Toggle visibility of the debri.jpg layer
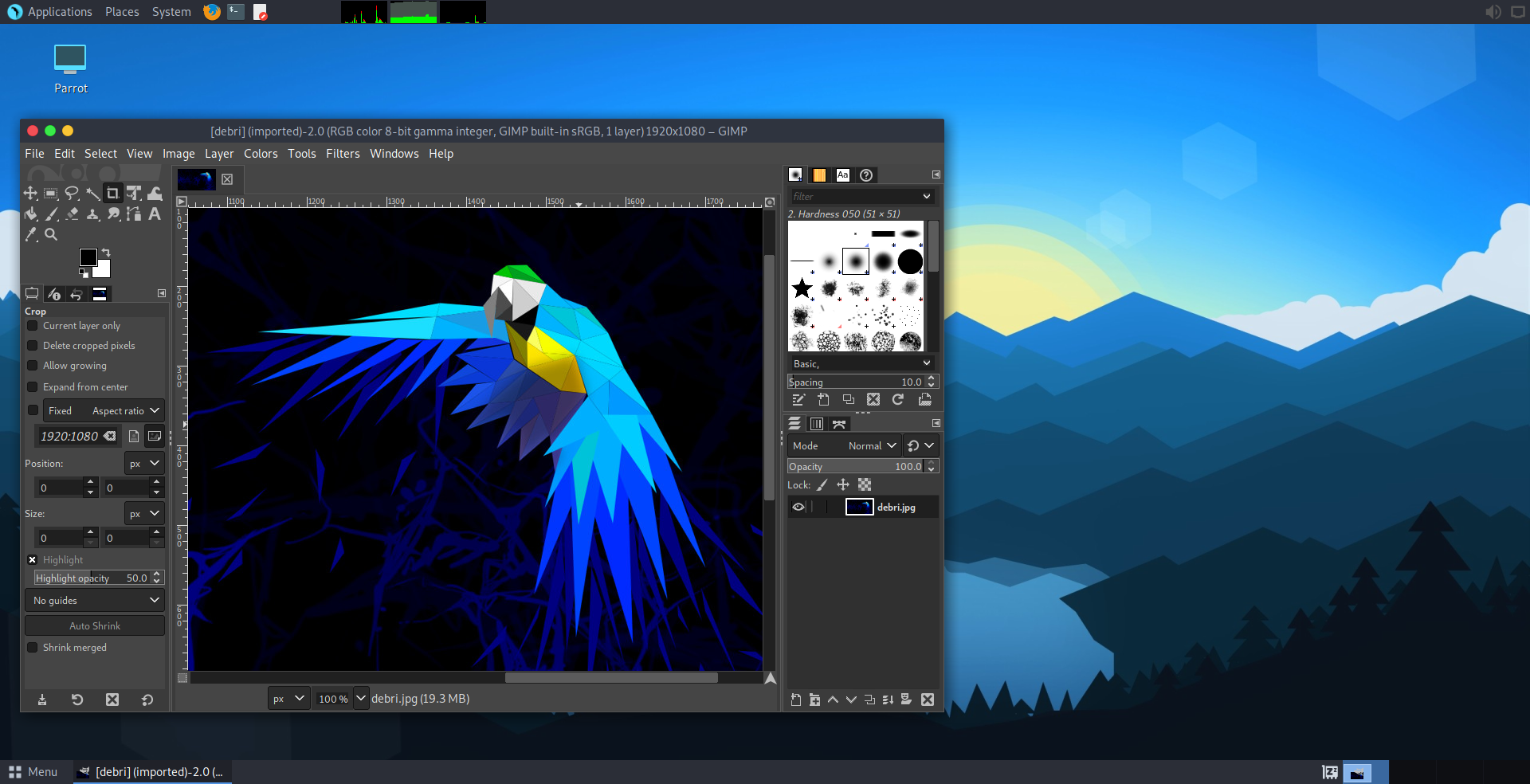 (x=798, y=507)
